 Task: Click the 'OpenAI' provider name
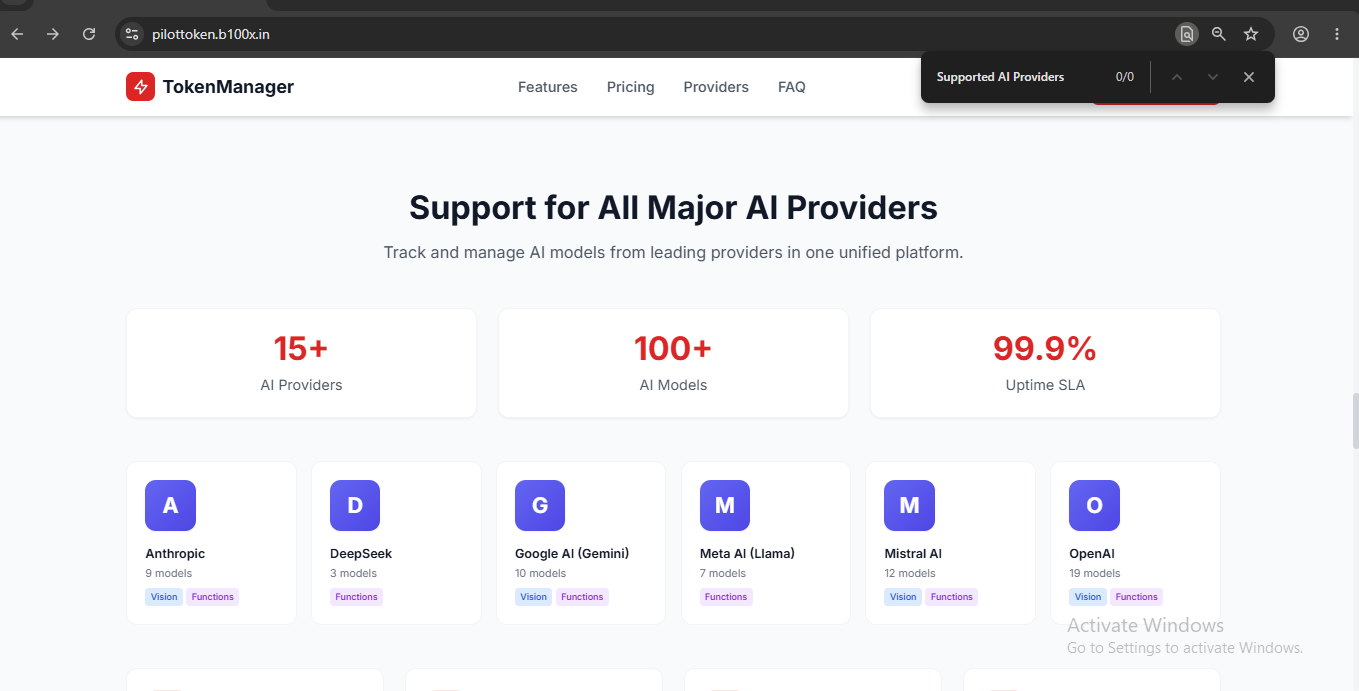(1092, 554)
